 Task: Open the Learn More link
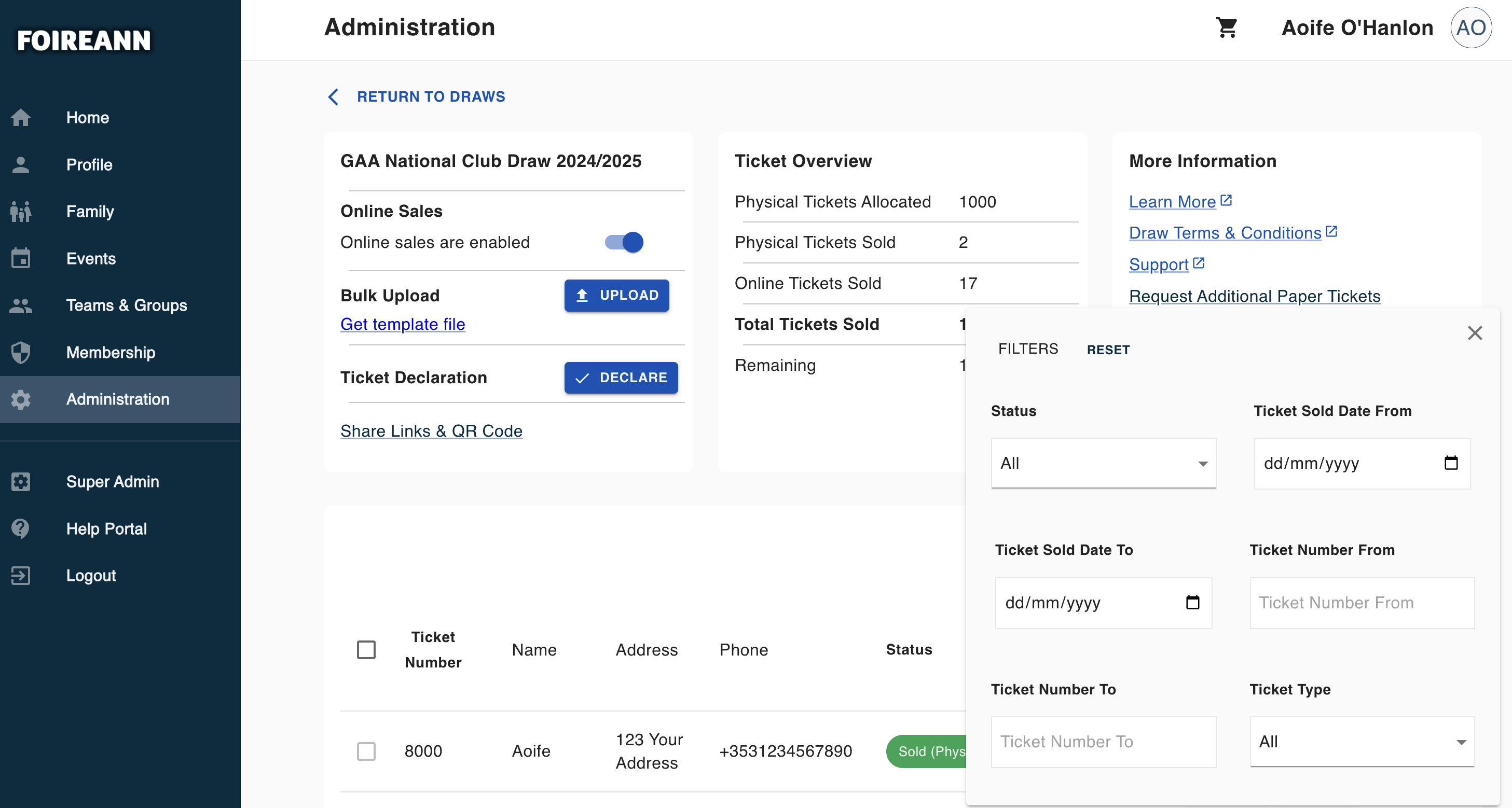(x=1172, y=201)
